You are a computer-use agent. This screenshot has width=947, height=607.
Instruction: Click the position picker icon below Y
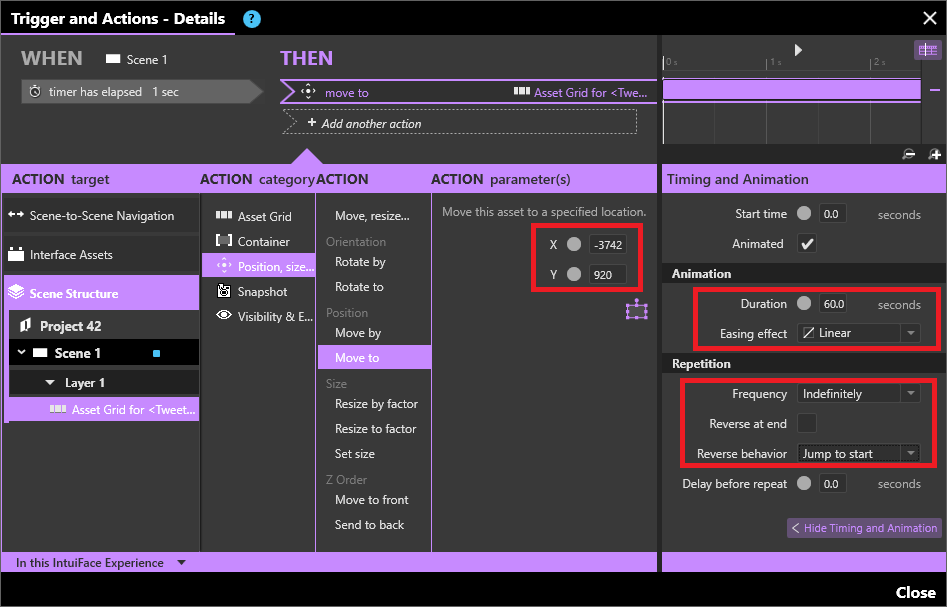pos(636,310)
